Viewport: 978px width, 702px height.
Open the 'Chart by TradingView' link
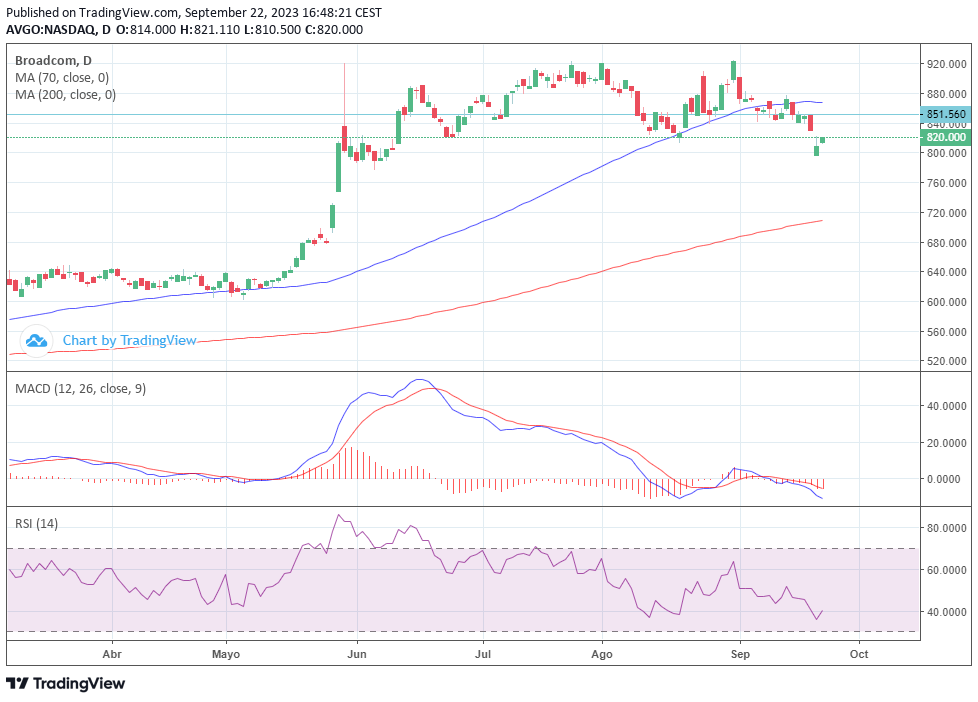tap(129, 341)
